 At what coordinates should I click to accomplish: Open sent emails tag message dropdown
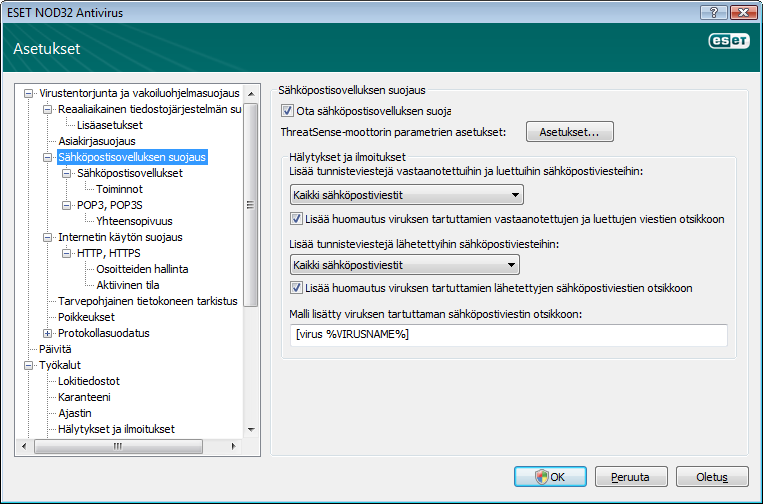click(x=405, y=265)
